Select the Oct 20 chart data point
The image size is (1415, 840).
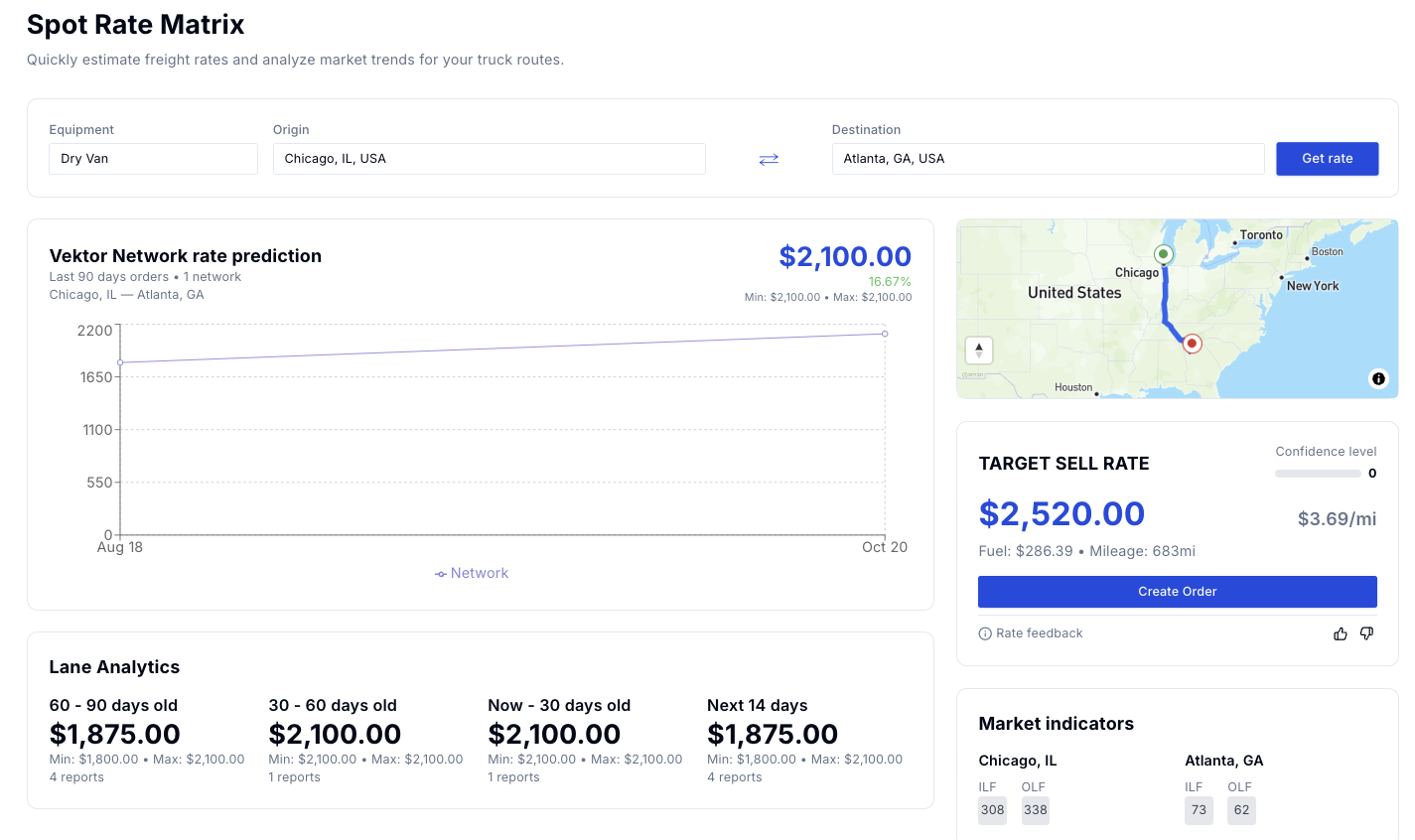[885, 334]
